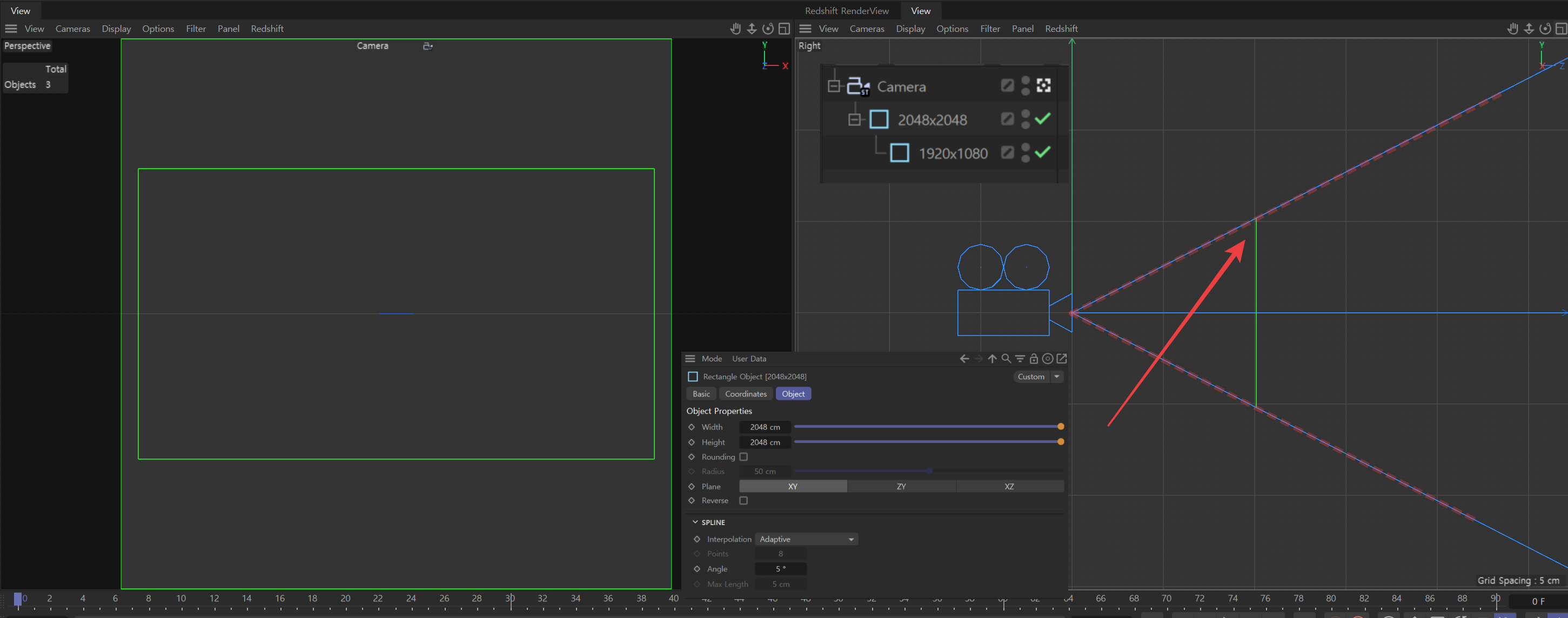Click the Width slider track
This screenshot has width=1568, height=618.
(925, 427)
